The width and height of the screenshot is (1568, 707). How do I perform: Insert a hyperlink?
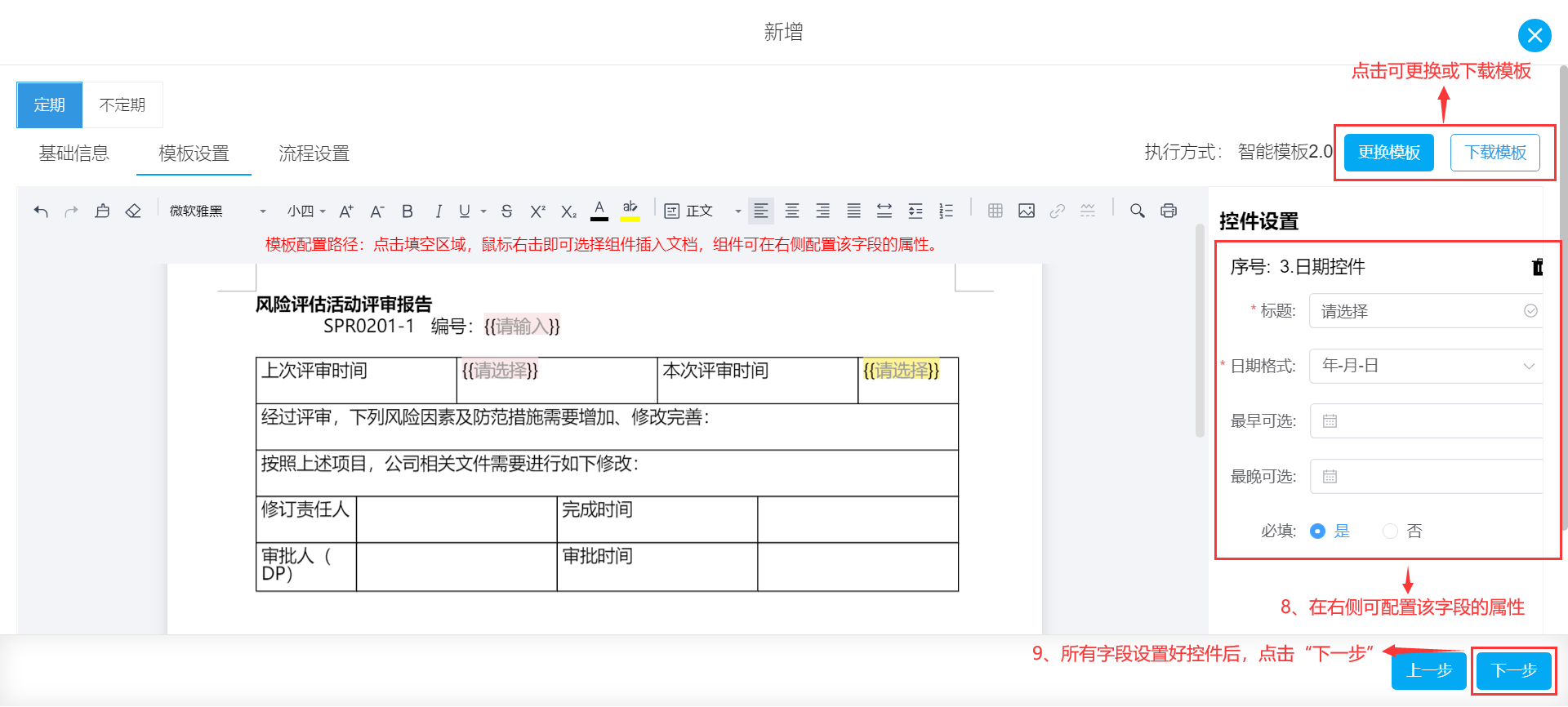[x=1058, y=211]
